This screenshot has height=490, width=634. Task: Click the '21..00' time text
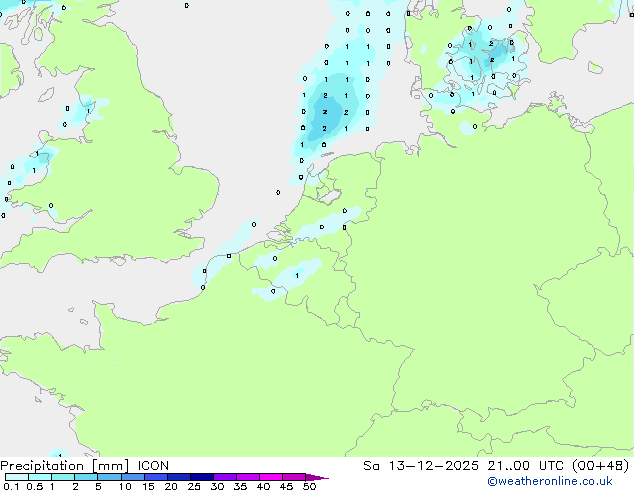tap(508, 466)
